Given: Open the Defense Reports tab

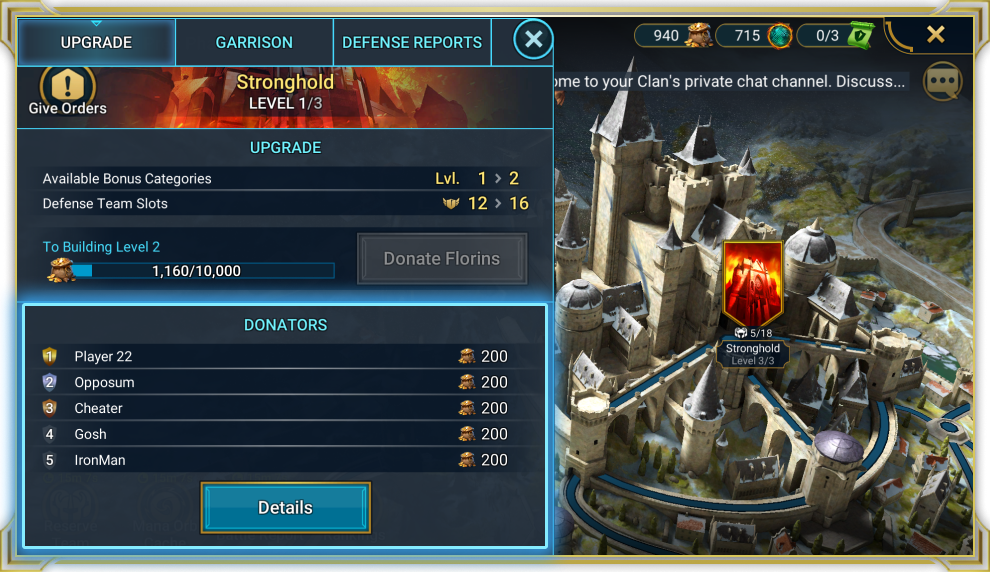Looking at the screenshot, I should coord(412,42).
